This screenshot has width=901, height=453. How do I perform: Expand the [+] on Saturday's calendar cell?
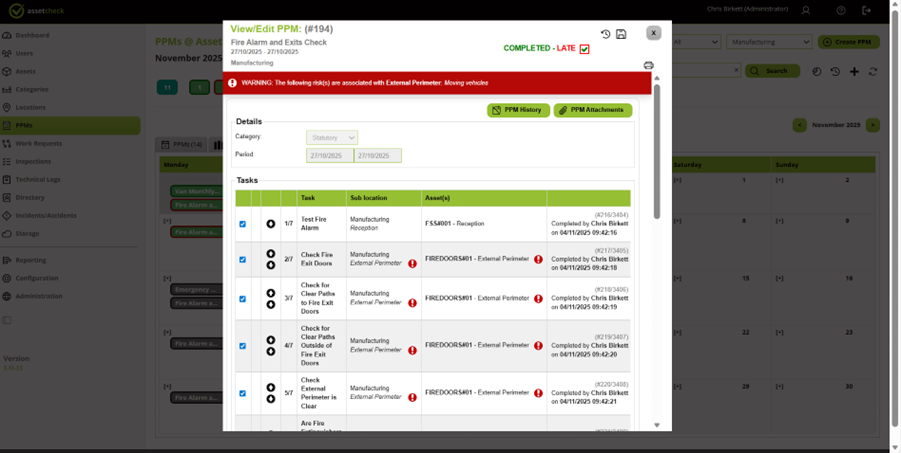pos(680,180)
